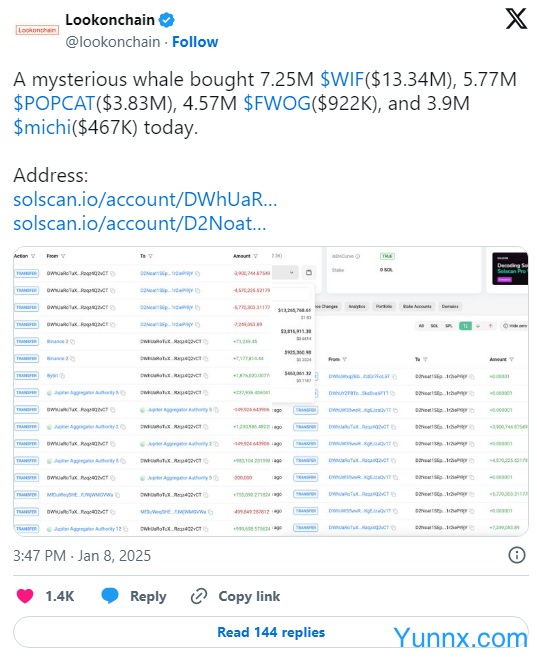This screenshot has height=657, width=537.
Task: Click the X logo icon
Action: click(516, 19)
